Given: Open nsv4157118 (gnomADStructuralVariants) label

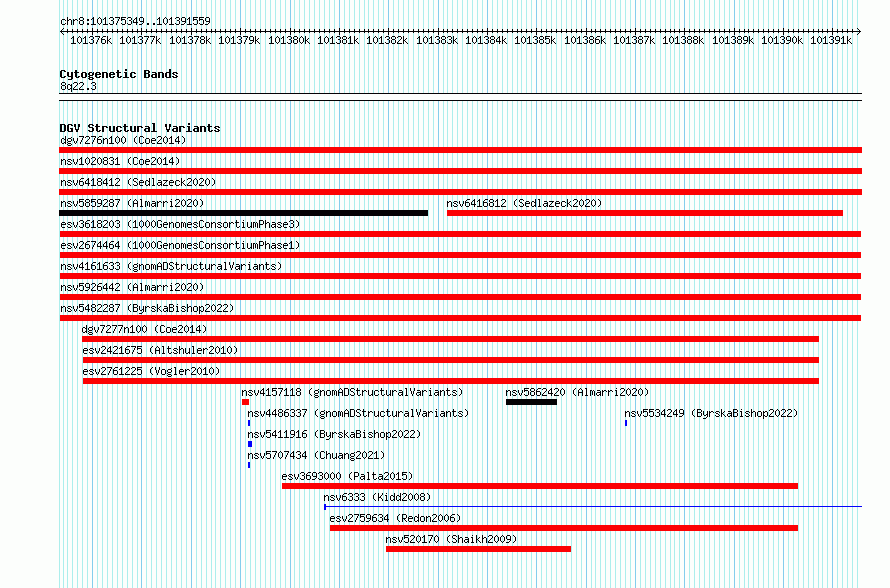Looking at the screenshot, I should [352, 392].
